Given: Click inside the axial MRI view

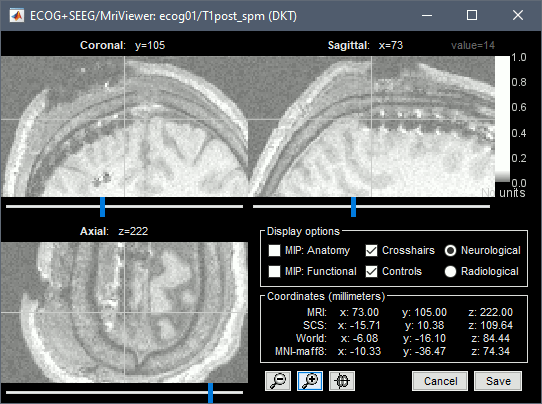Looking at the screenshot, I should (x=124, y=312).
